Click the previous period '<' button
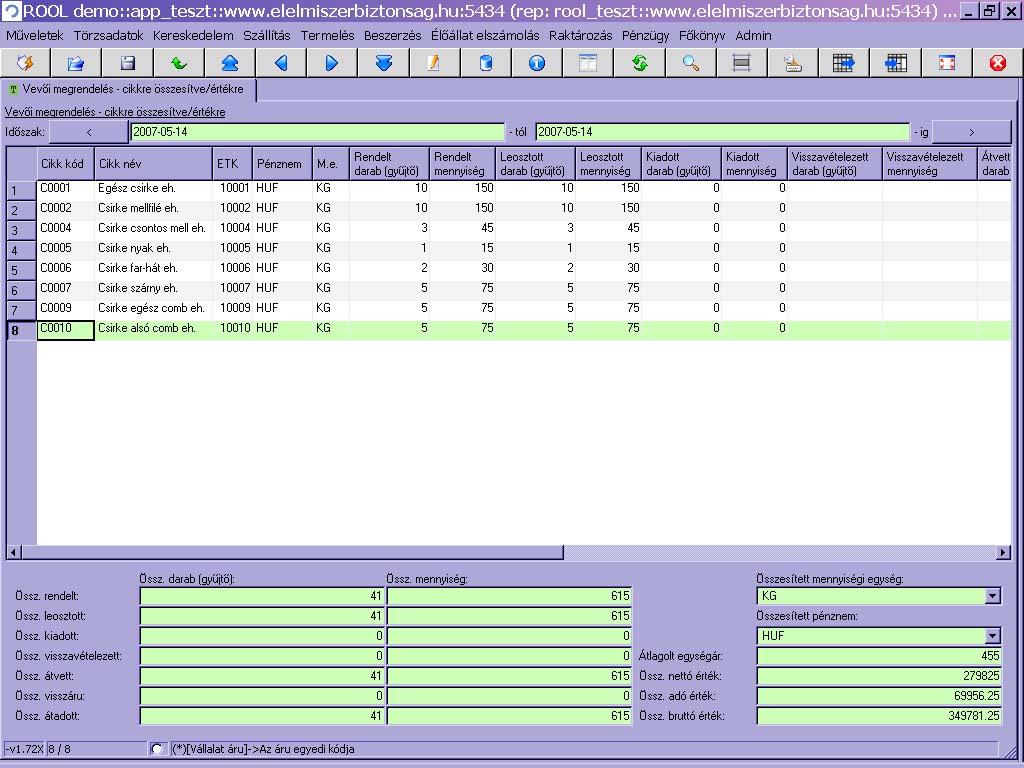The height and width of the screenshot is (768, 1024). point(89,132)
